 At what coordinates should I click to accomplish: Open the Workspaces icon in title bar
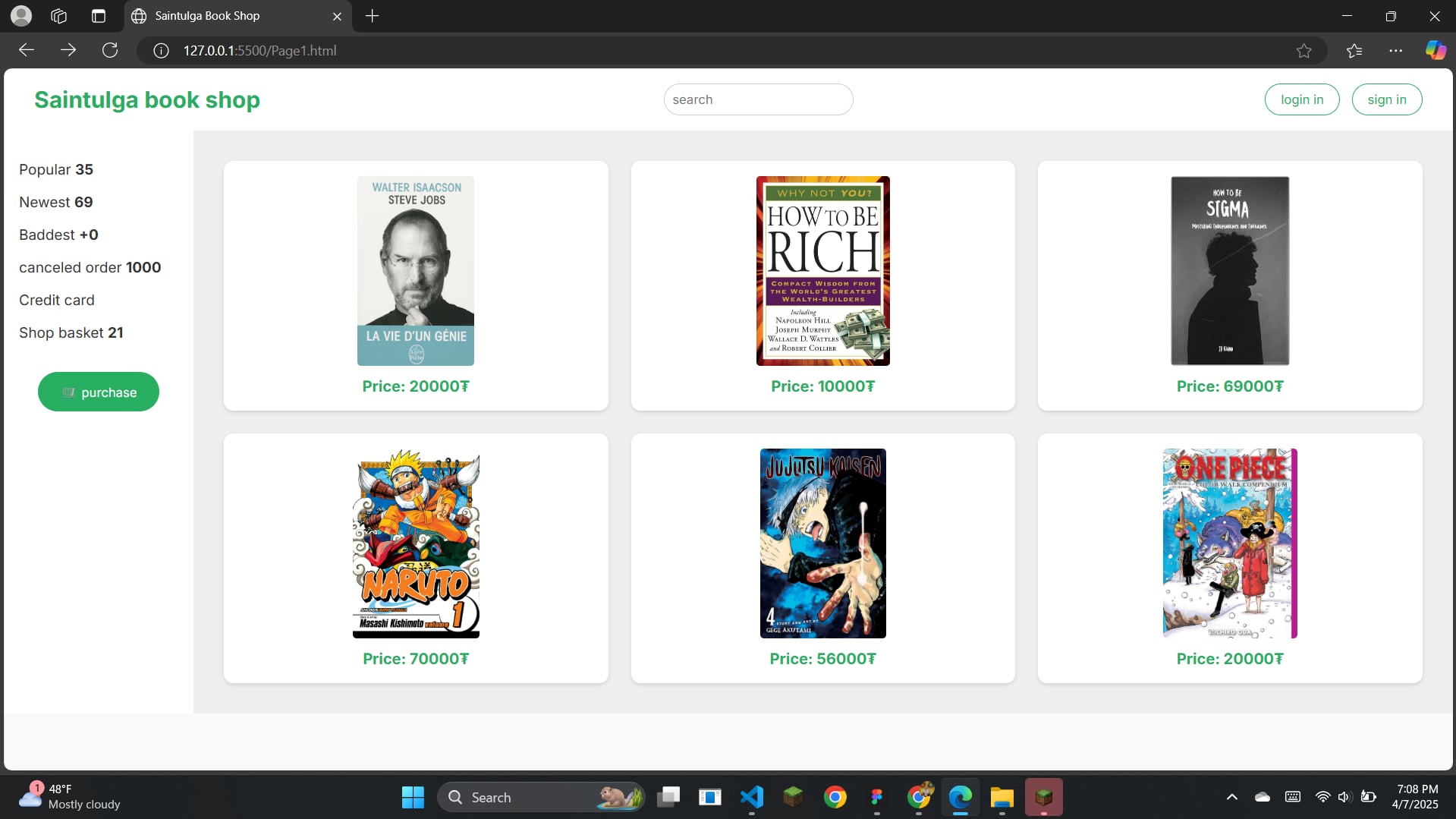tap(59, 16)
